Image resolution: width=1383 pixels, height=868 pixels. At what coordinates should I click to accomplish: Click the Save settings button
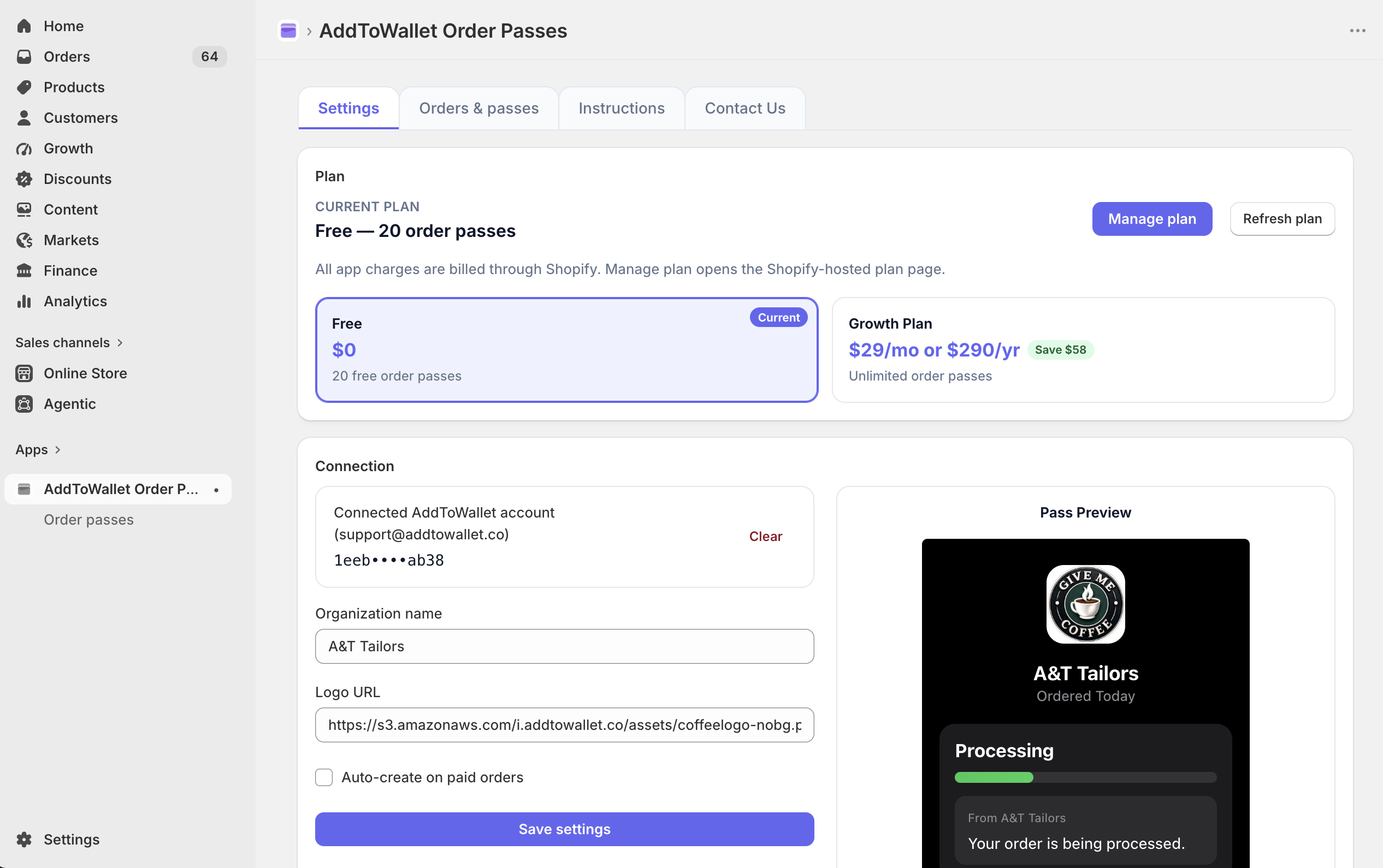[564, 829]
